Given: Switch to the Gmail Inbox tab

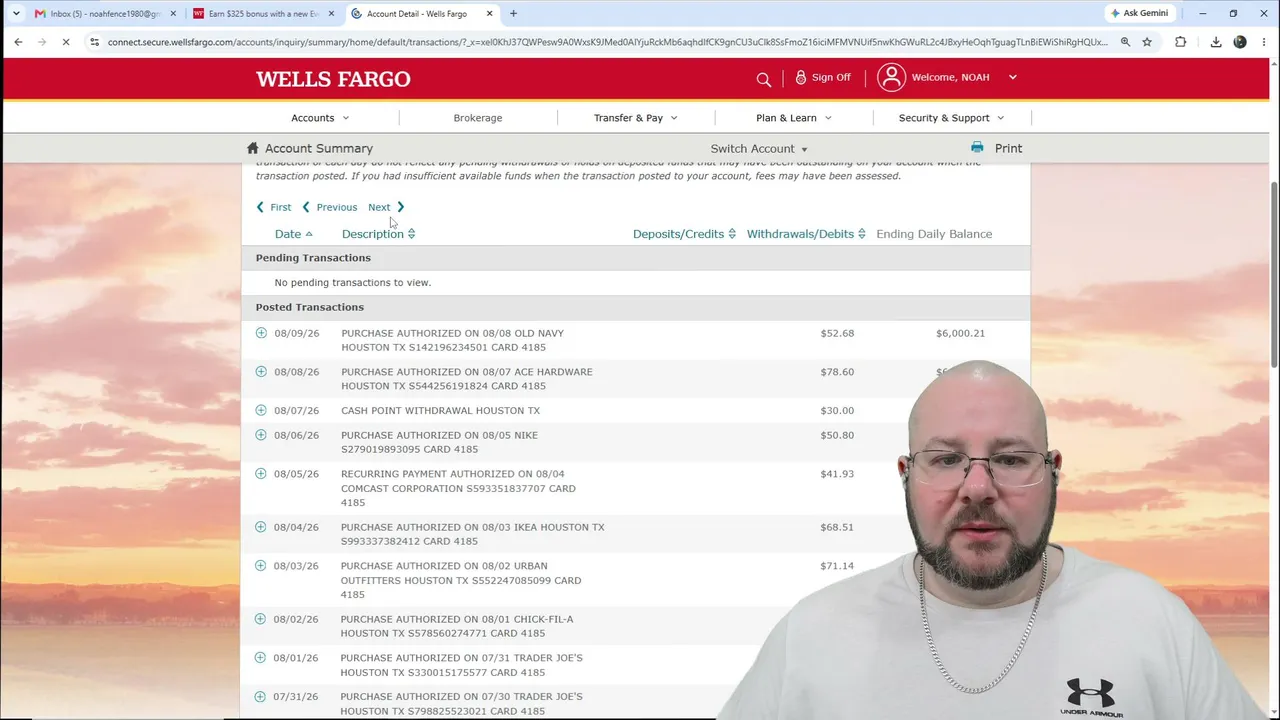Looking at the screenshot, I should [104, 14].
